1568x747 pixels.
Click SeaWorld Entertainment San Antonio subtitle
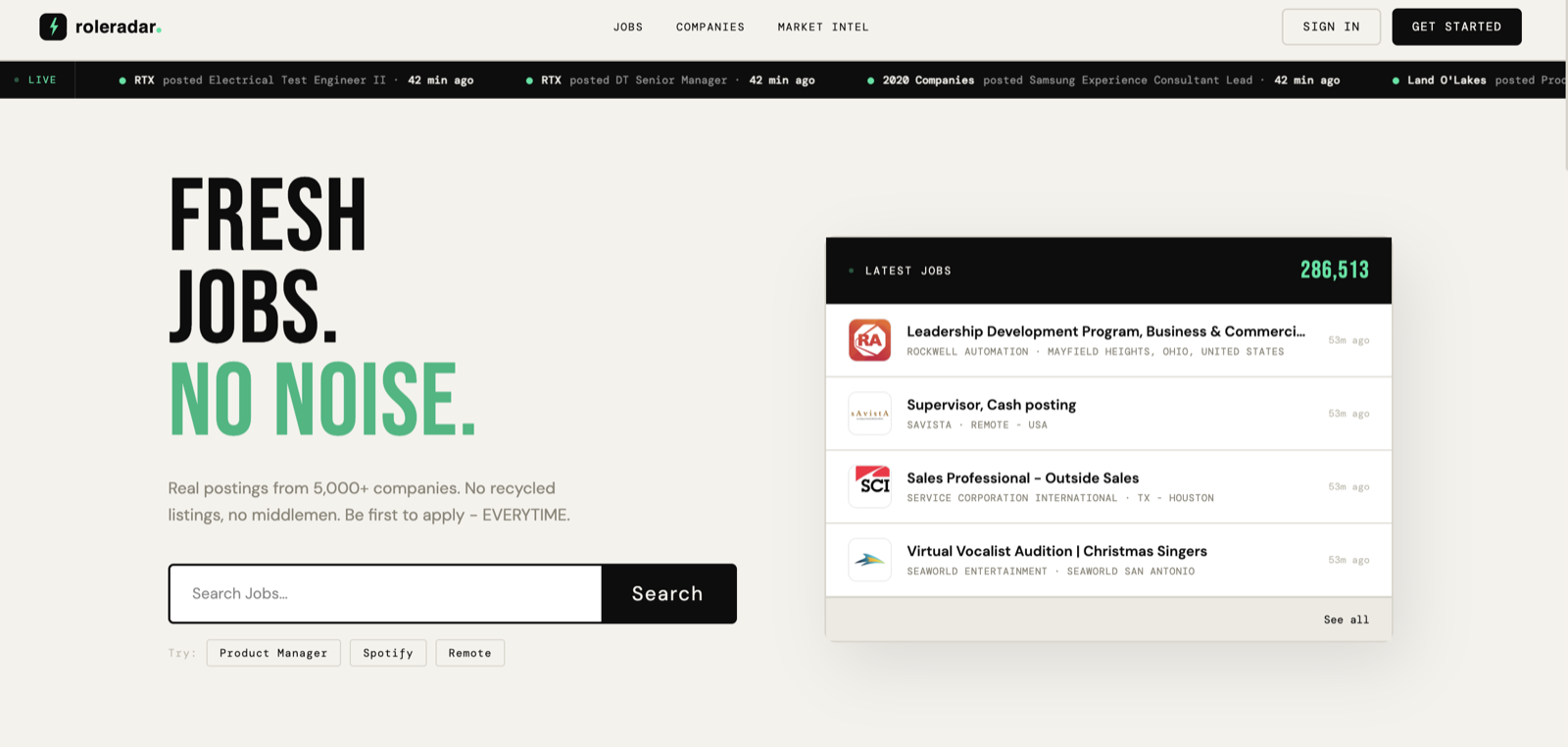(1051, 572)
